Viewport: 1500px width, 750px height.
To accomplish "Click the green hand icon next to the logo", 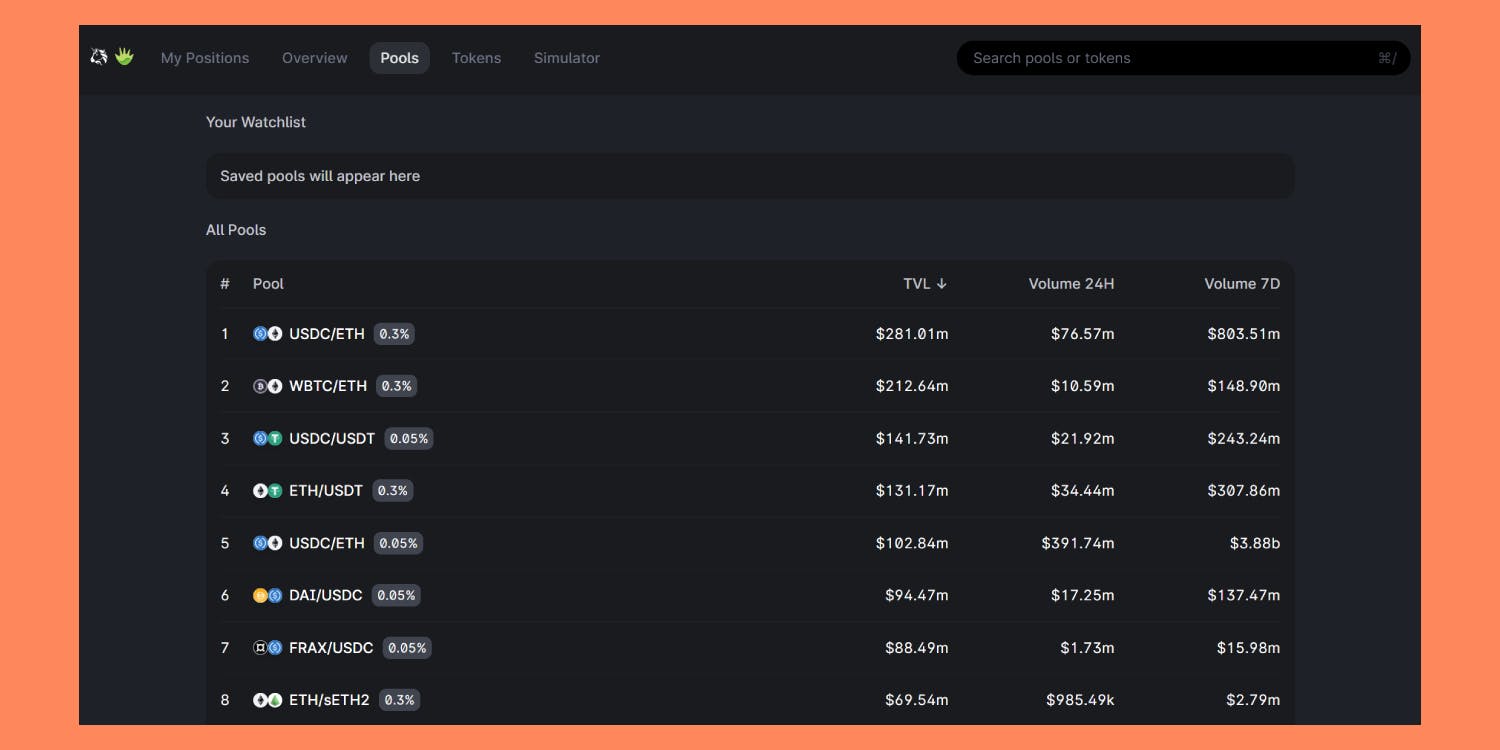I will point(122,57).
